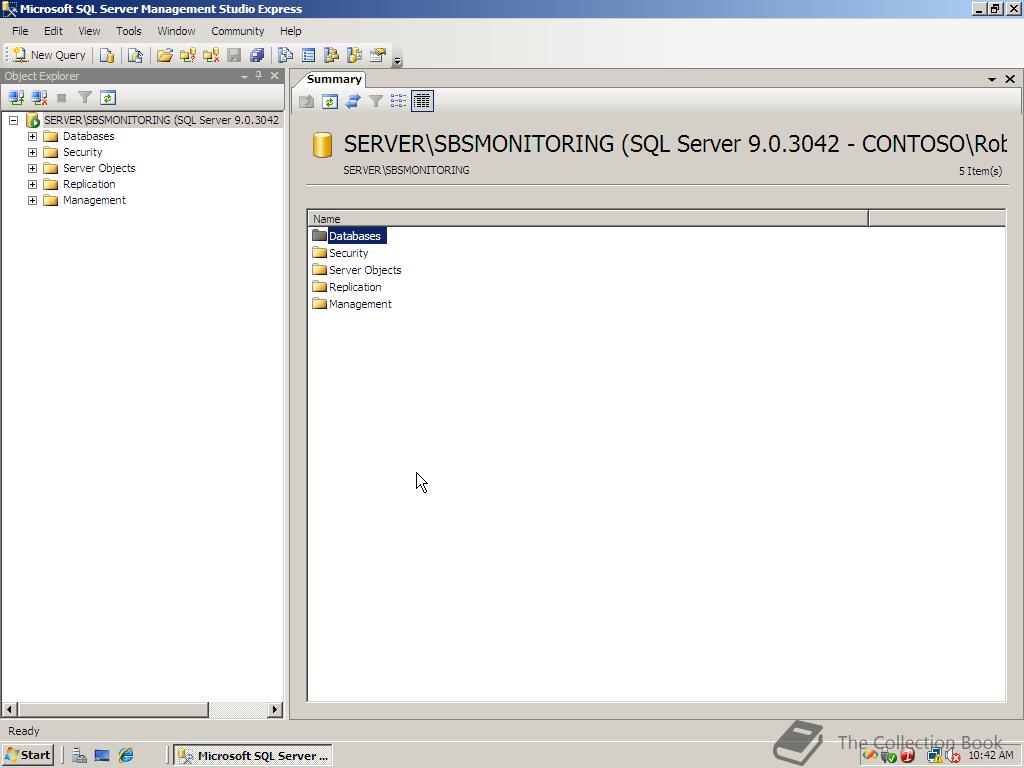Switch Summary to Details report view
The image size is (1024, 768).
422,101
